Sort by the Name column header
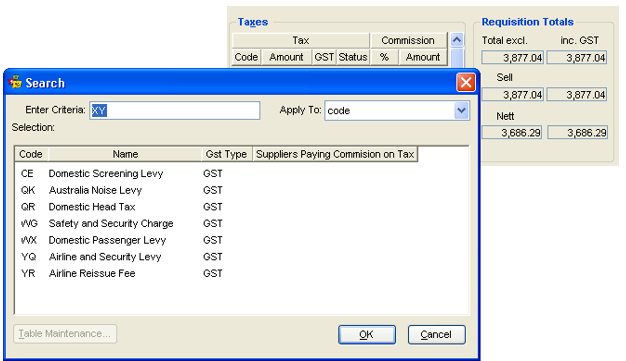The width and height of the screenshot is (626, 361). point(125,154)
